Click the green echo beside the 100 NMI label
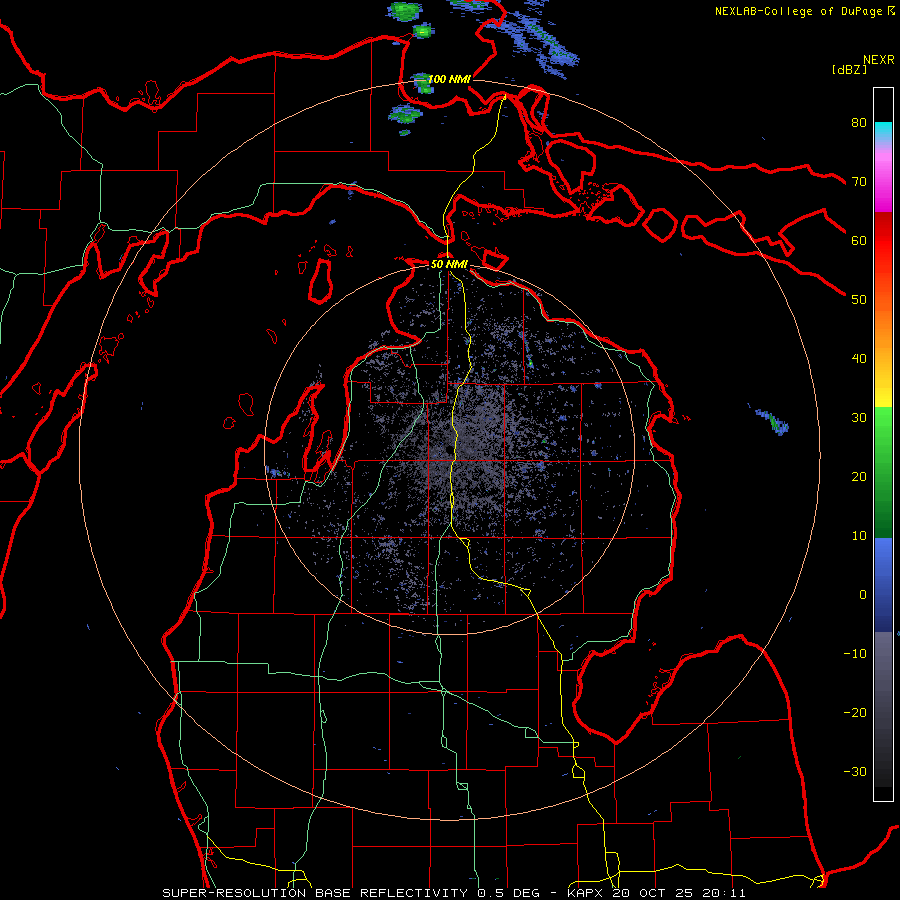 tap(423, 84)
